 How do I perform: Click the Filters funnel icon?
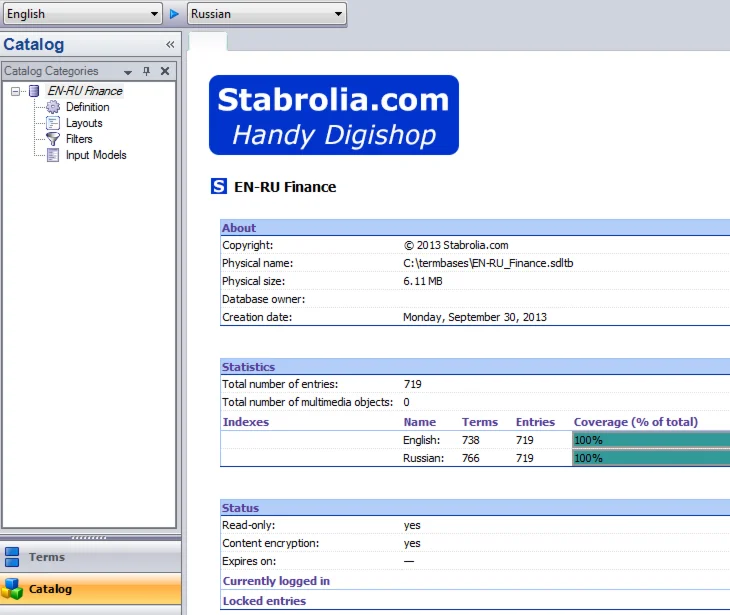point(53,139)
